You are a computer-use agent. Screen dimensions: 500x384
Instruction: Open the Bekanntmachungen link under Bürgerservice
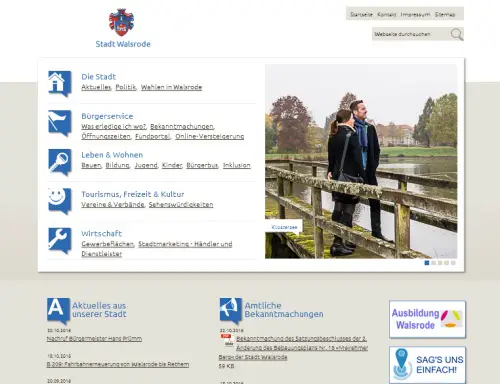tap(182, 126)
